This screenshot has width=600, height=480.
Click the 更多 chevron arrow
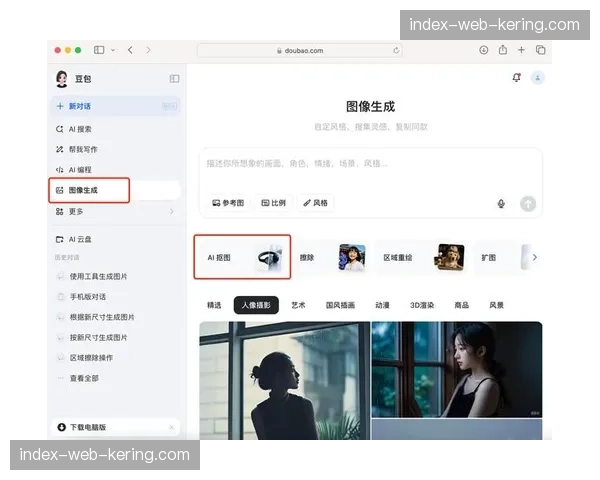coord(172,211)
